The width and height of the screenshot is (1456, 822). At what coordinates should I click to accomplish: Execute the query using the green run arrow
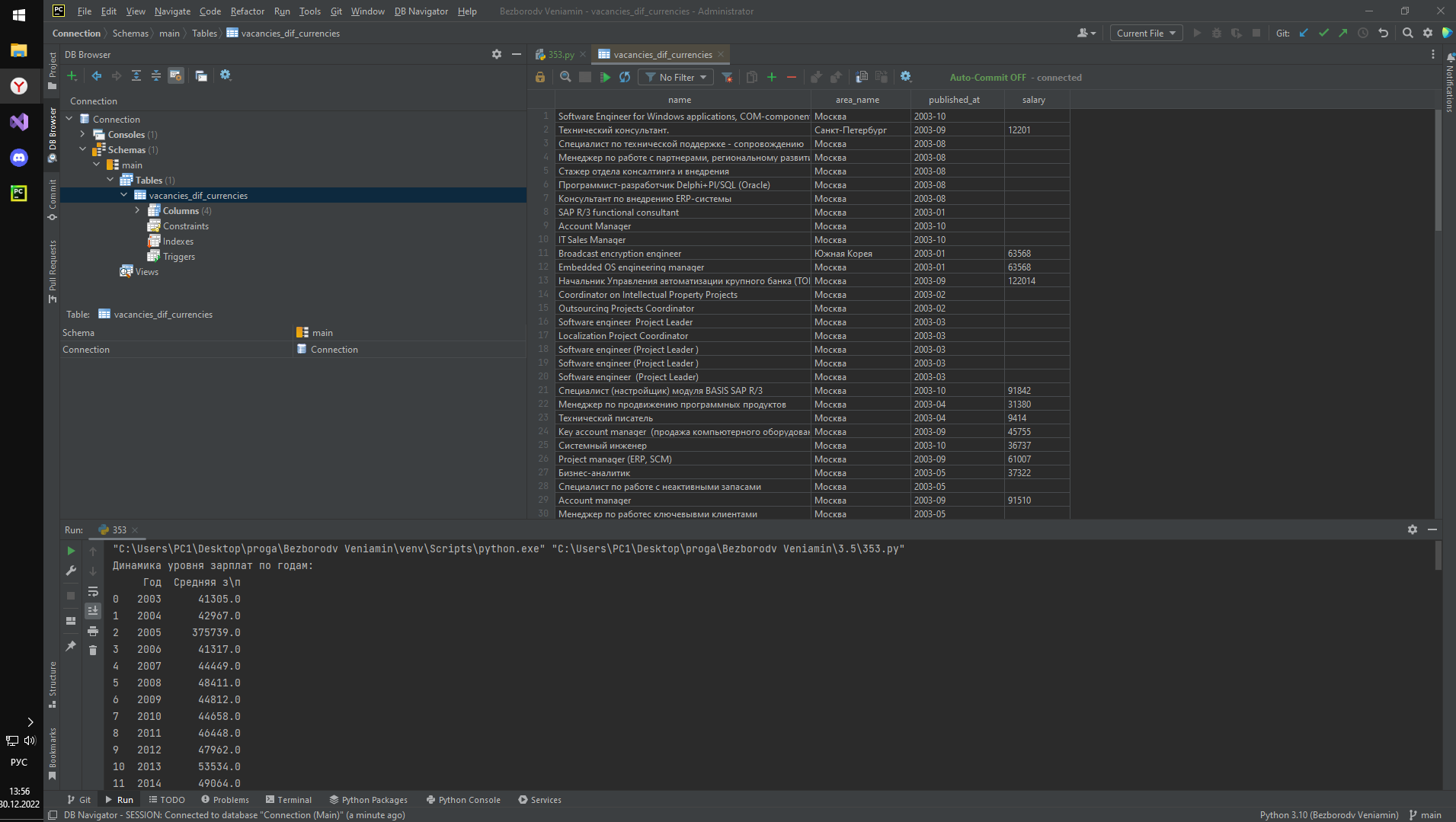click(x=604, y=77)
